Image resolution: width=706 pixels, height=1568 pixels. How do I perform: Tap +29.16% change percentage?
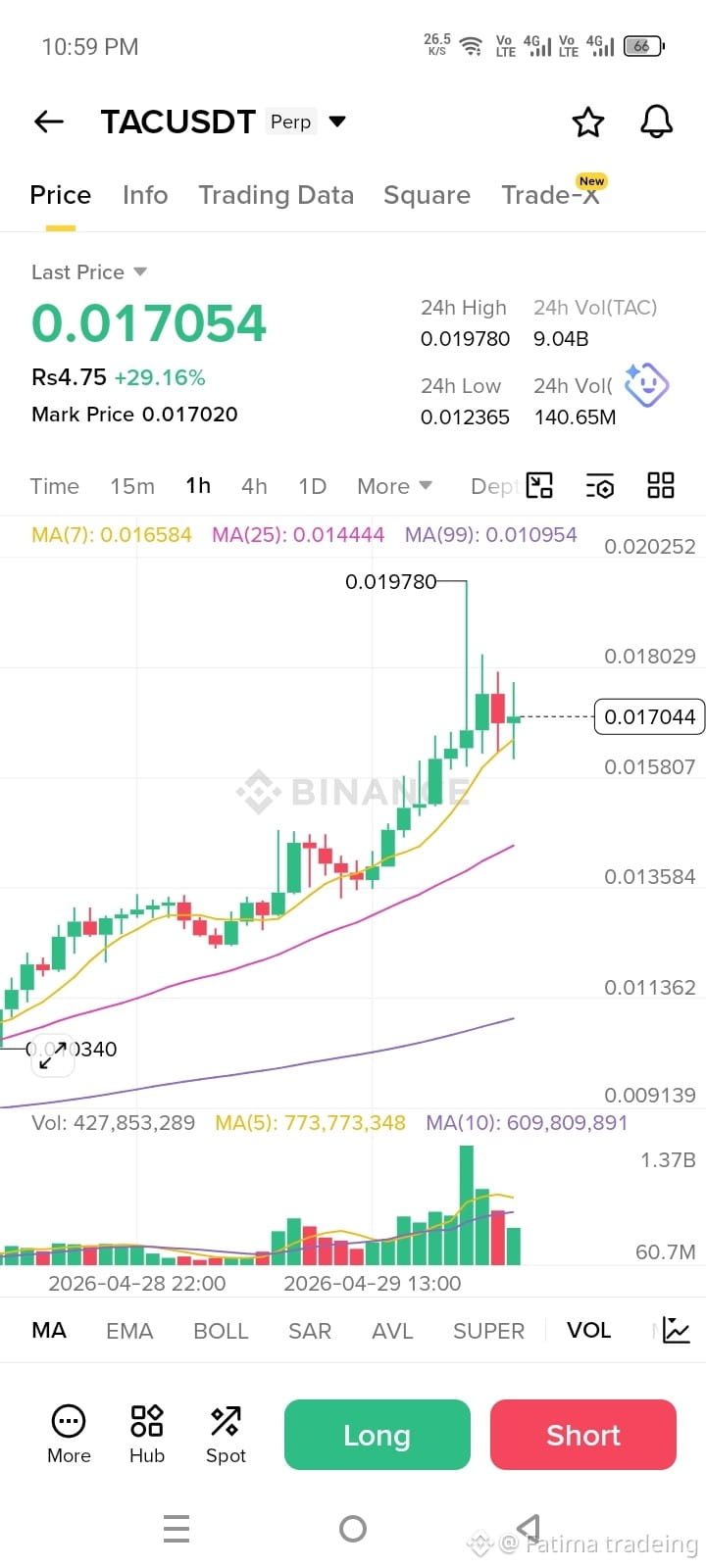pos(160,377)
